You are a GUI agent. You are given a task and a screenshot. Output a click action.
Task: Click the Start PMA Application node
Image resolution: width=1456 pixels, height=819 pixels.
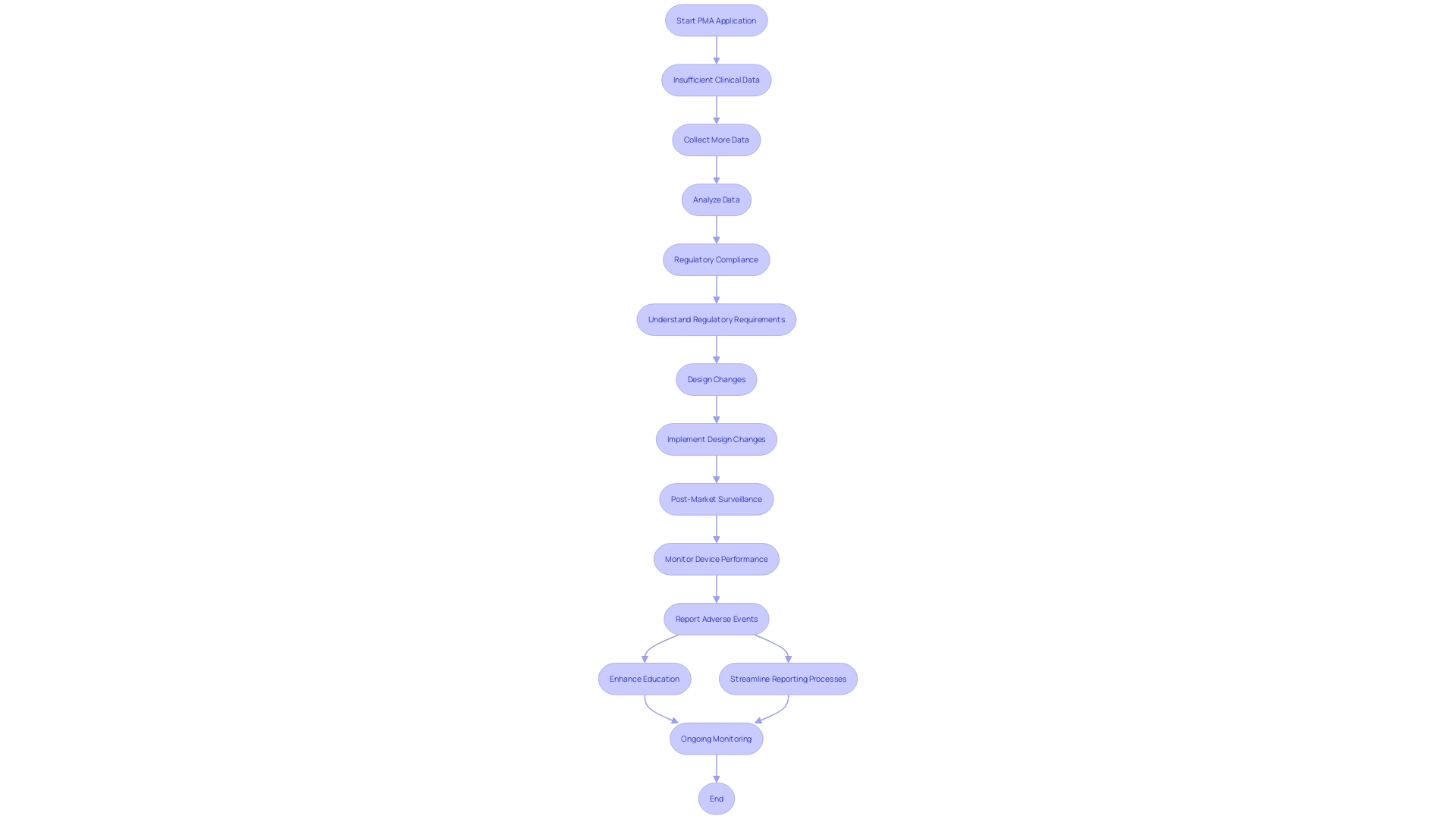click(x=716, y=19)
